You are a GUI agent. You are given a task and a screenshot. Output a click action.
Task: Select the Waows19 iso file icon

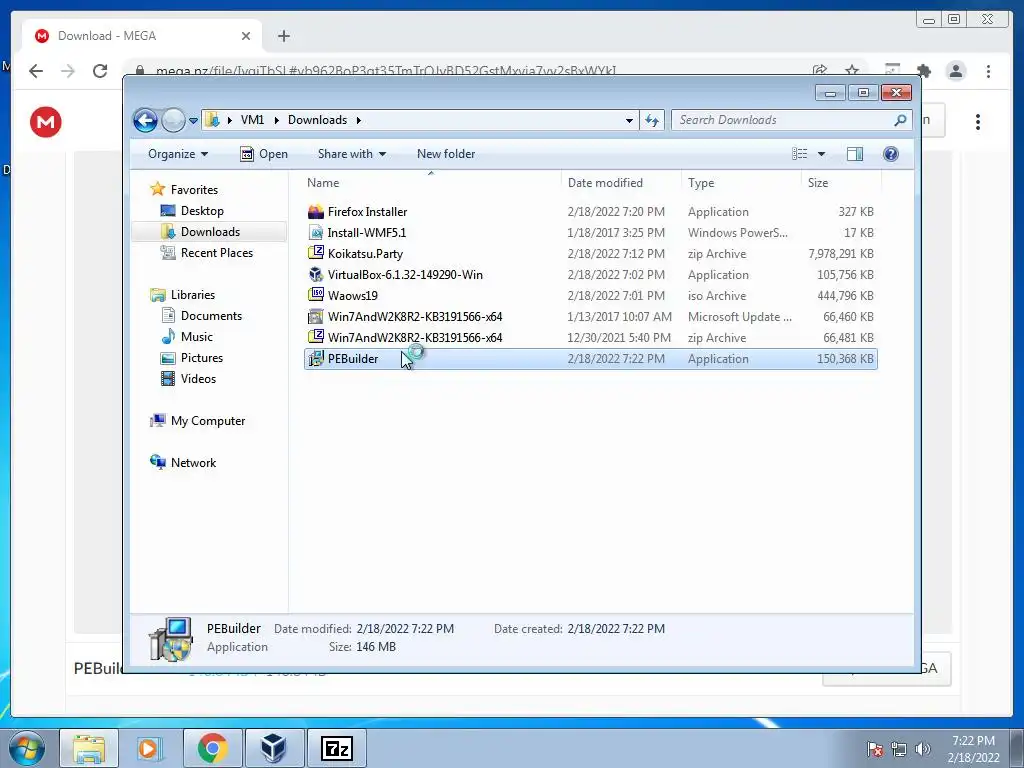click(315, 296)
